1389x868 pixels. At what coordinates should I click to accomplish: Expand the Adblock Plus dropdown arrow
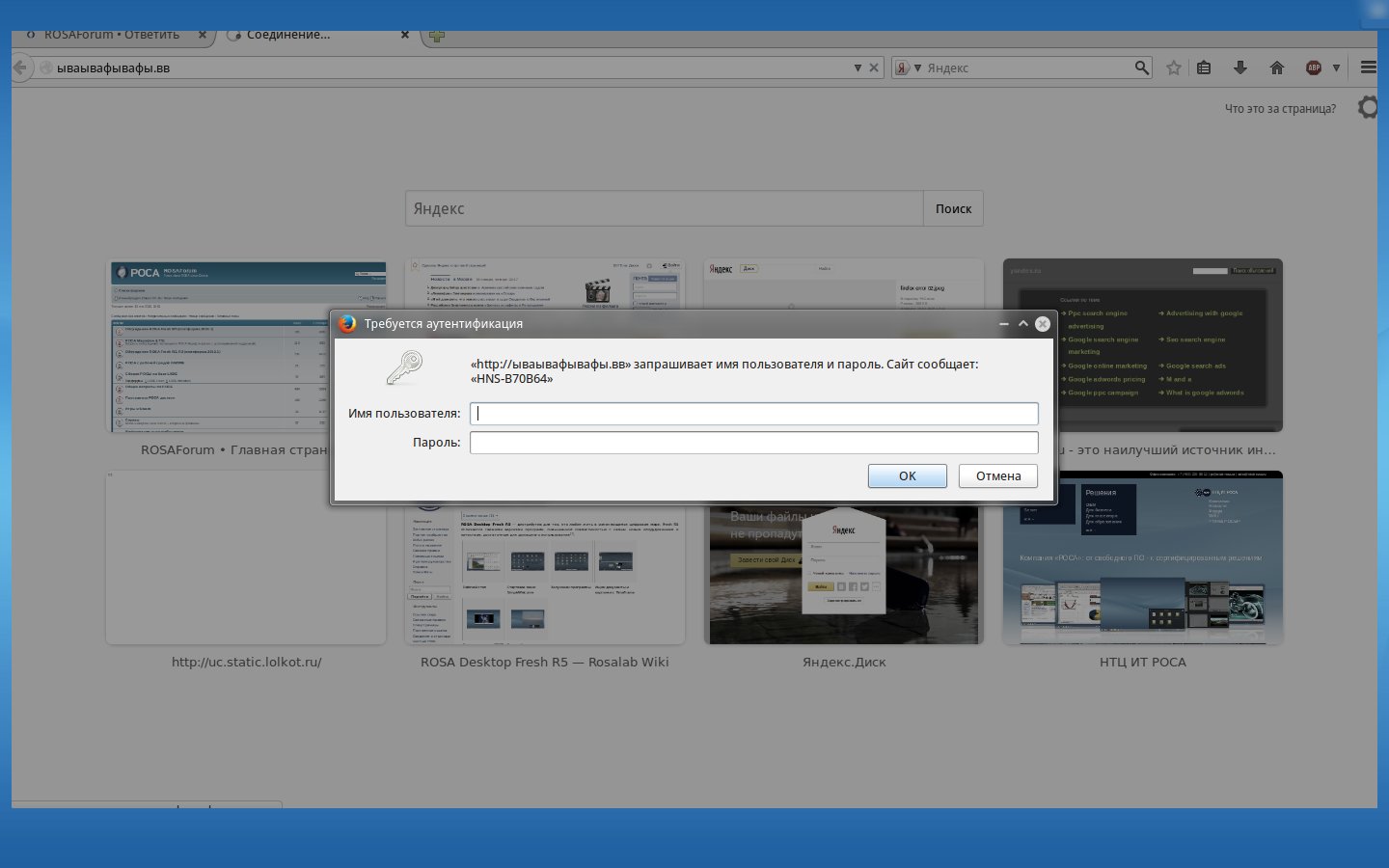click(1336, 68)
